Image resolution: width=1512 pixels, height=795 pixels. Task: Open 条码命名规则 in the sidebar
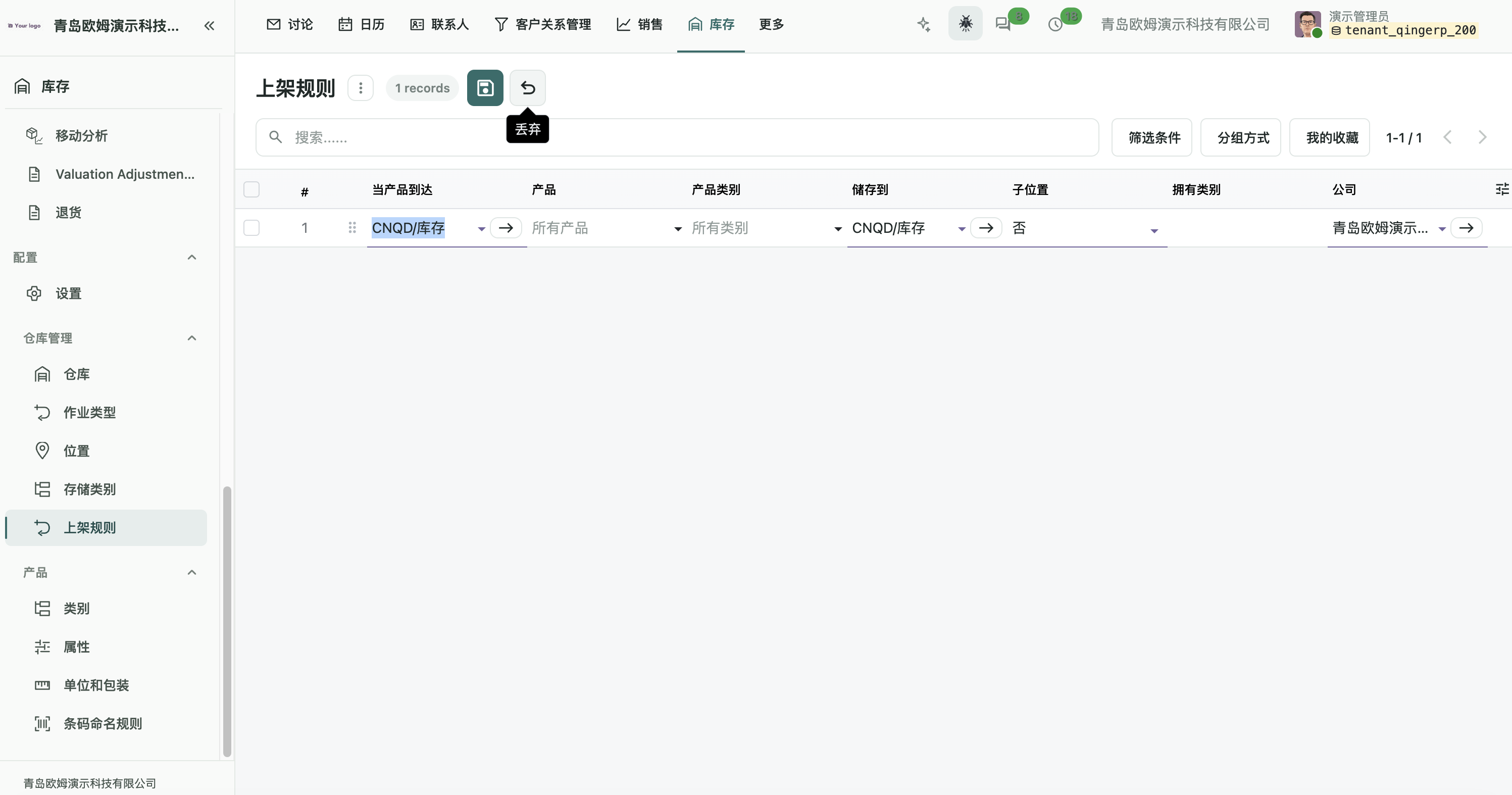pyautogui.click(x=106, y=723)
